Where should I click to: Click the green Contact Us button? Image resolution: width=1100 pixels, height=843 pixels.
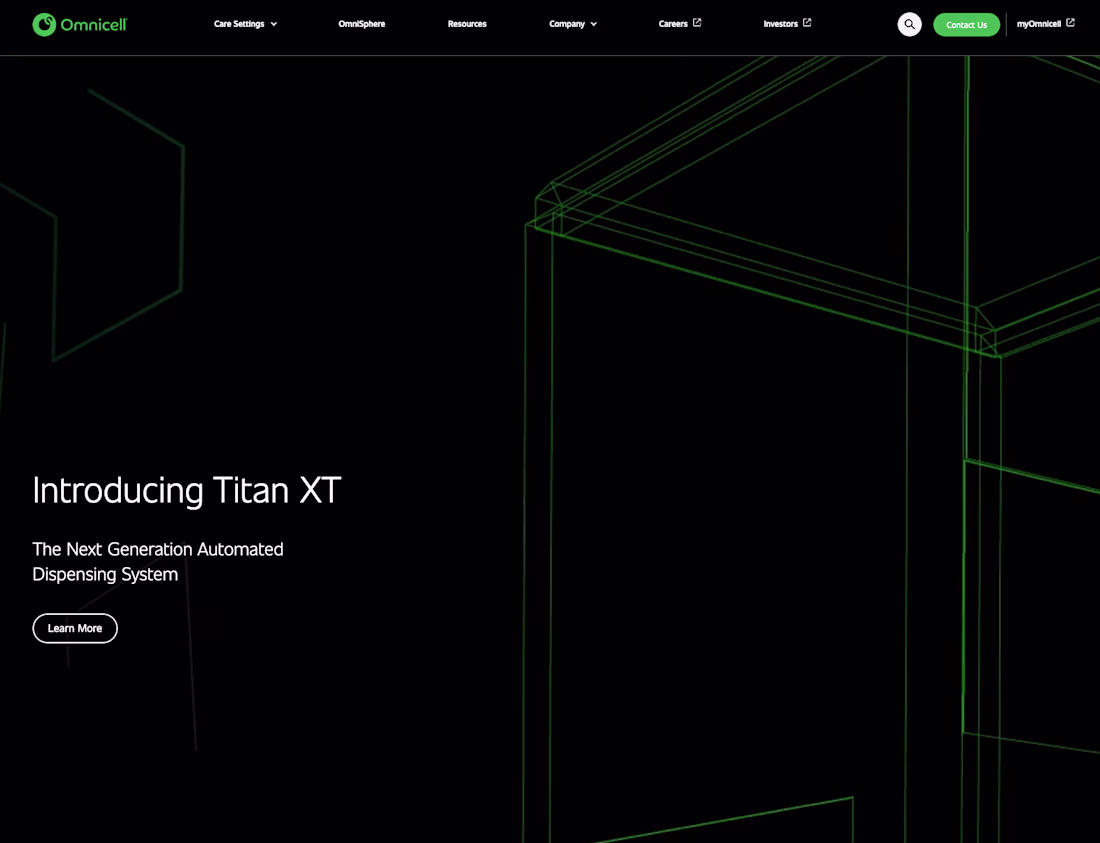coord(966,25)
